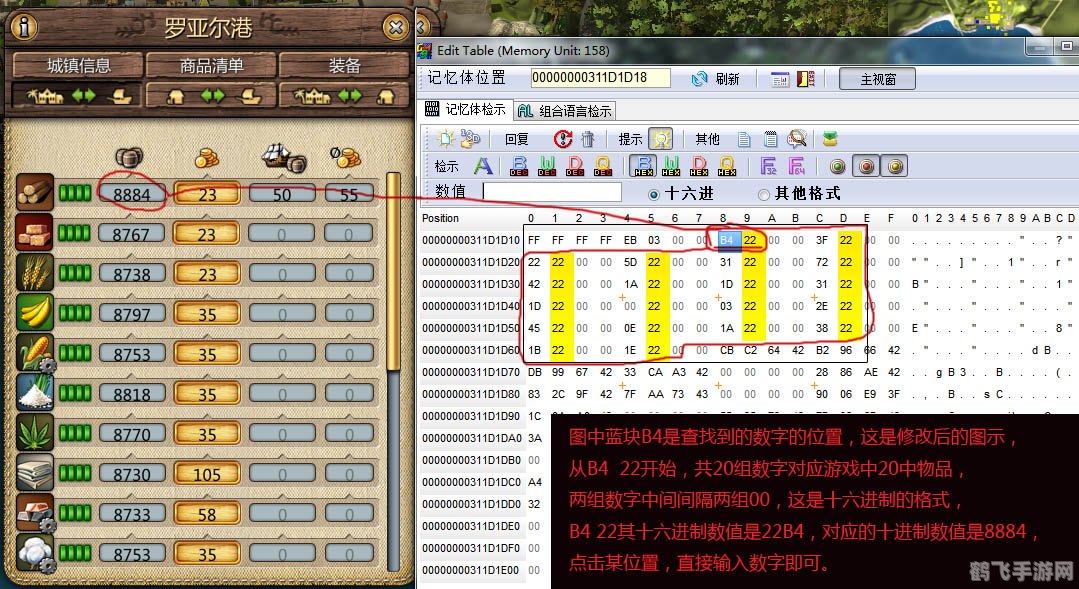Click a green quantity progress bar beside wood
Viewport: 1079px width, 589px height.
pos(76,193)
